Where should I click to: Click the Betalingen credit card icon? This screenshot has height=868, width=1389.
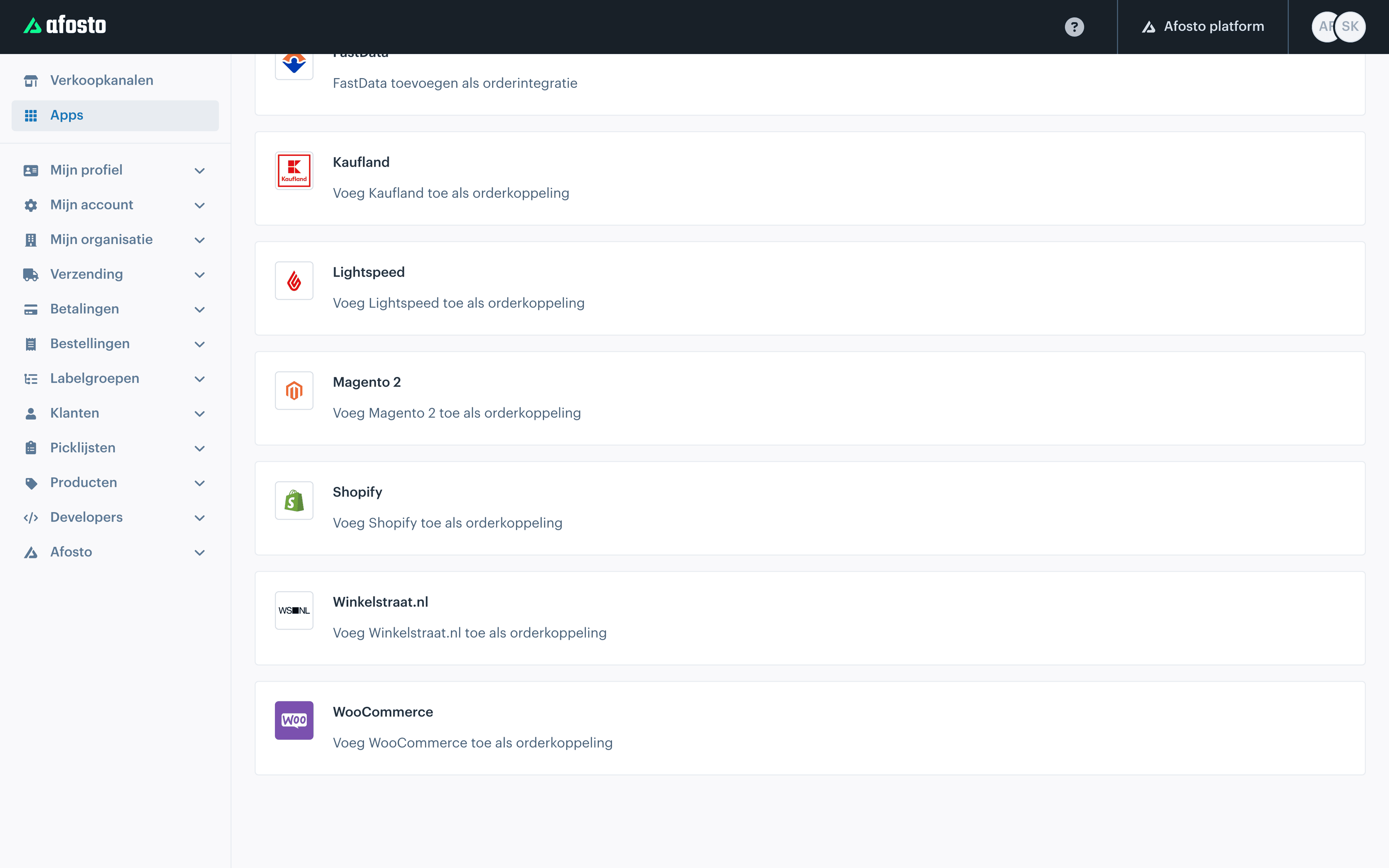coord(31,310)
